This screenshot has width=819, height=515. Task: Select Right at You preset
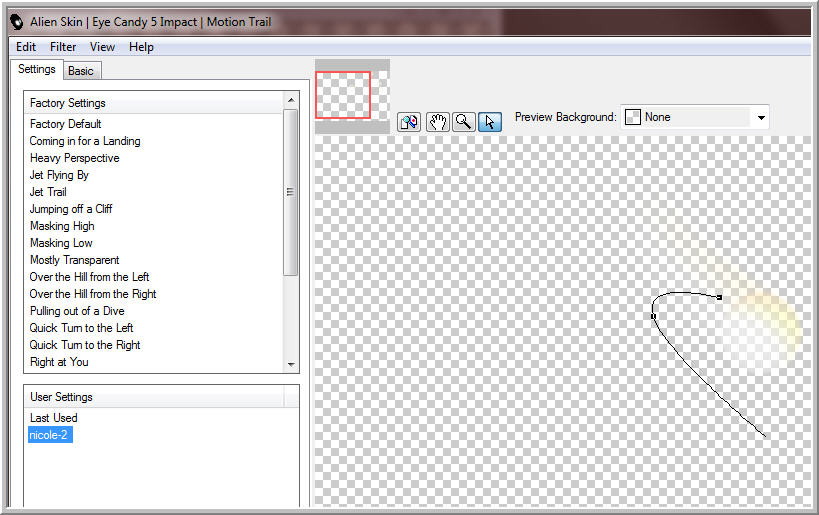59,362
